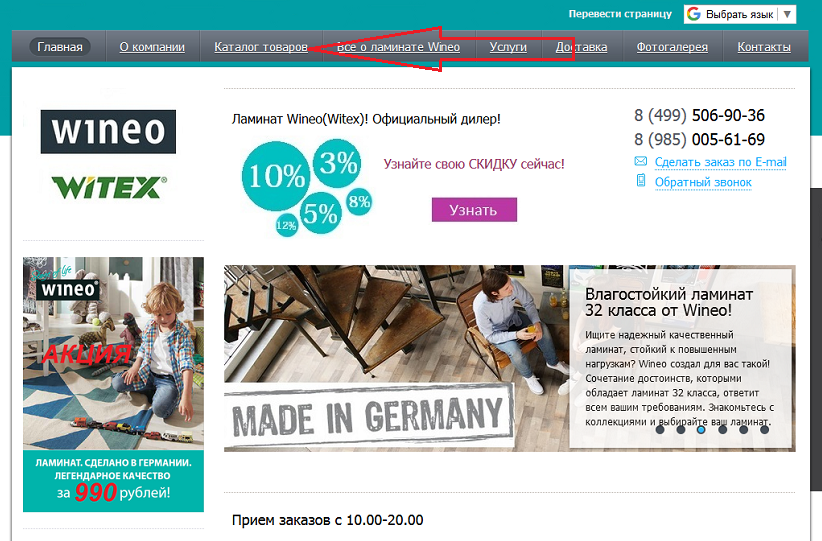Viewport: 822px width, 541px height.
Task: Go to the Главная menu item
Action: coord(60,47)
